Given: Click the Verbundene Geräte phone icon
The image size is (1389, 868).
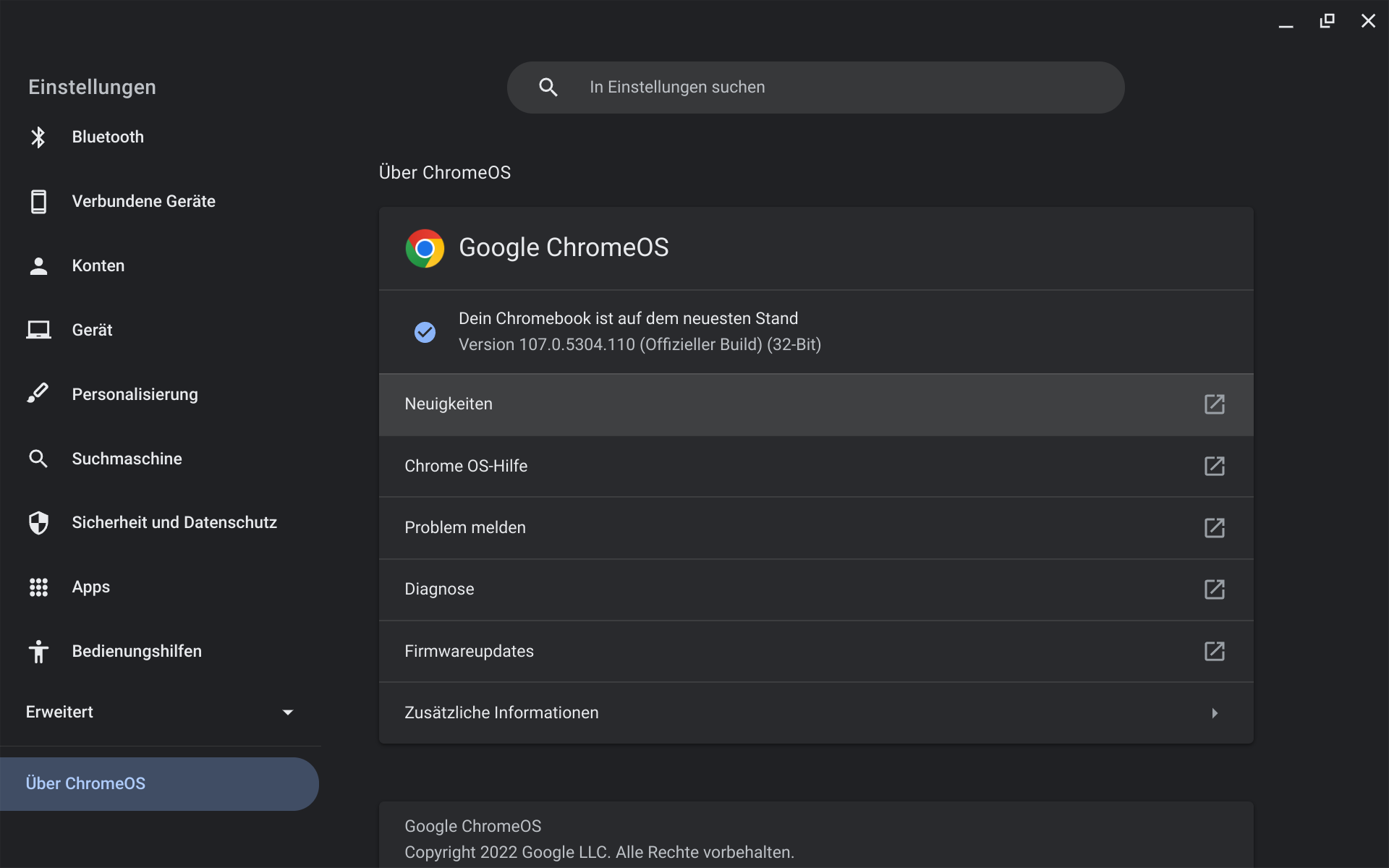Looking at the screenshot, I should pos(38,202).
